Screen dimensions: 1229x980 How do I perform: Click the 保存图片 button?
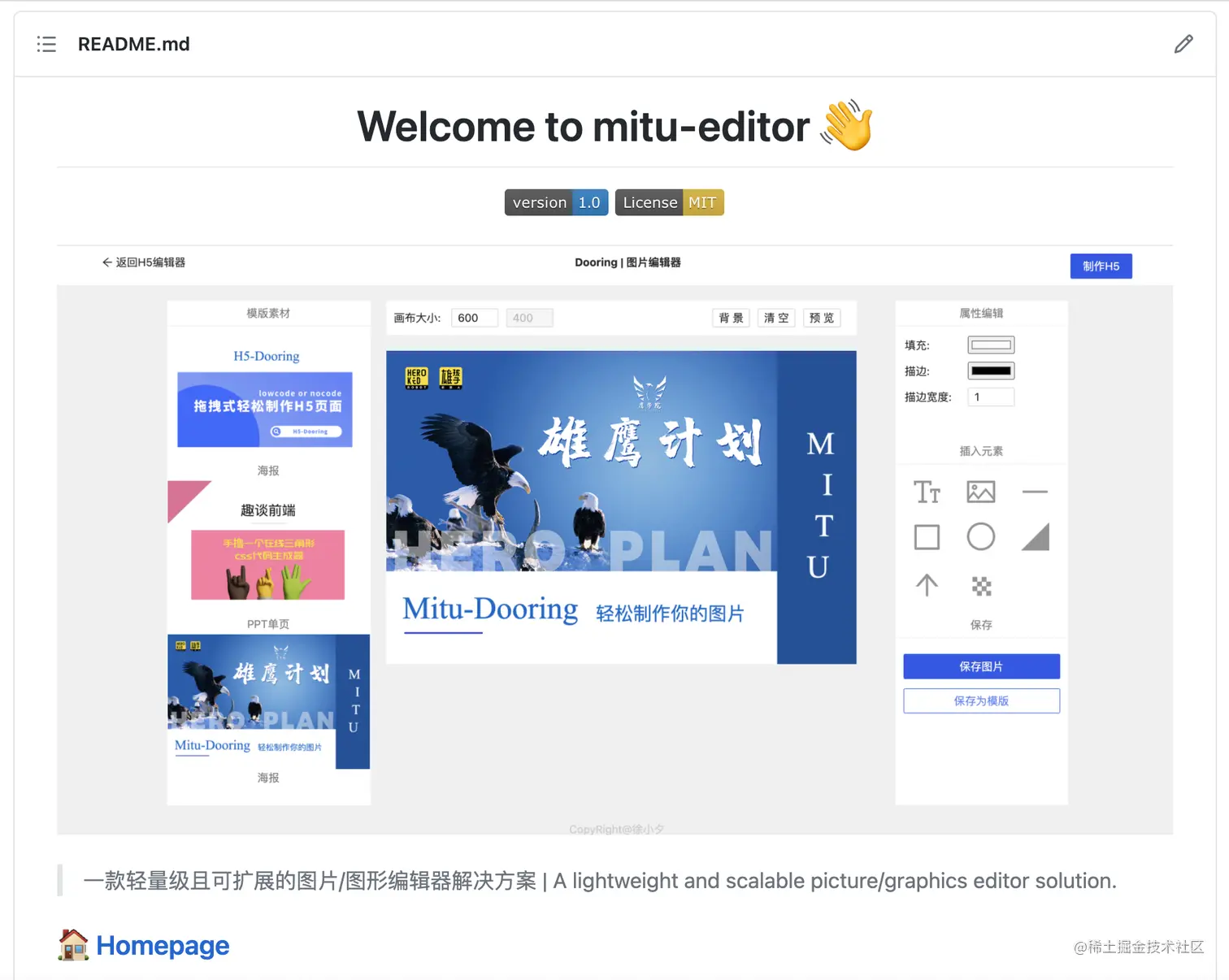click(981, 666)
